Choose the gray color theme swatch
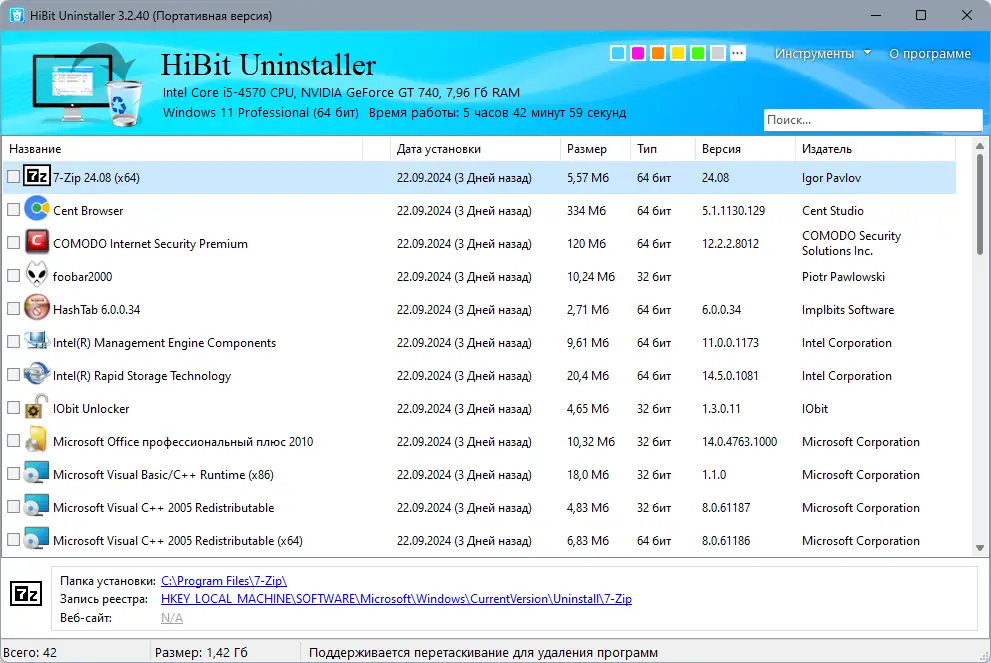The width and height of the screenshot is (991, 663). pos(717,53)
